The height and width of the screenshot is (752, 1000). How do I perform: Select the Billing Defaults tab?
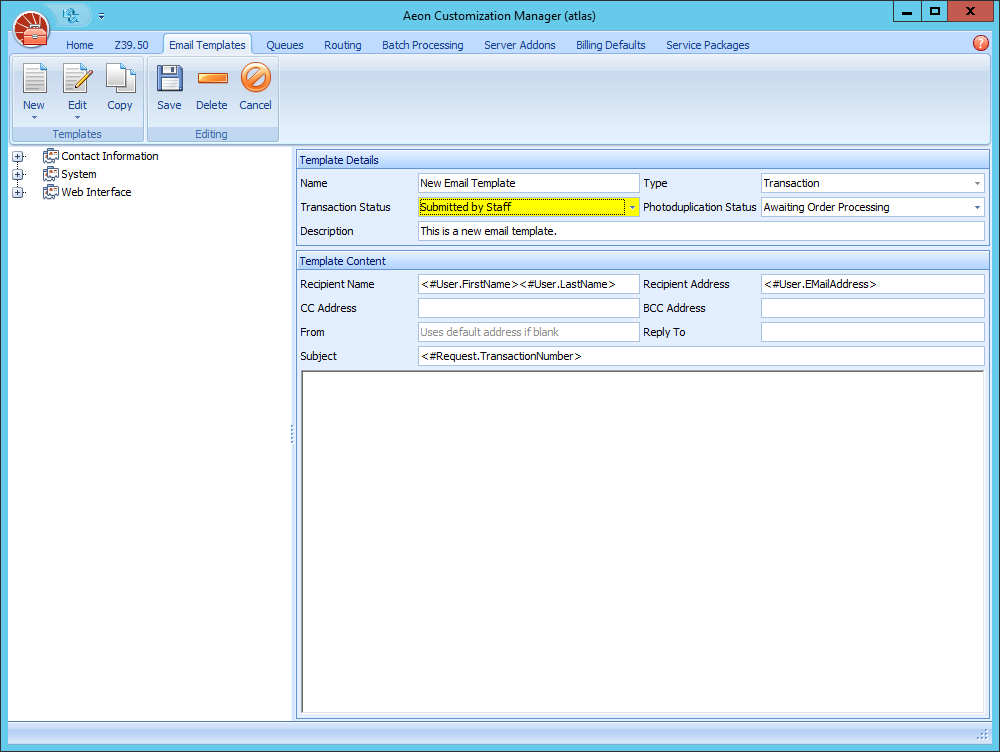(610, 44)
